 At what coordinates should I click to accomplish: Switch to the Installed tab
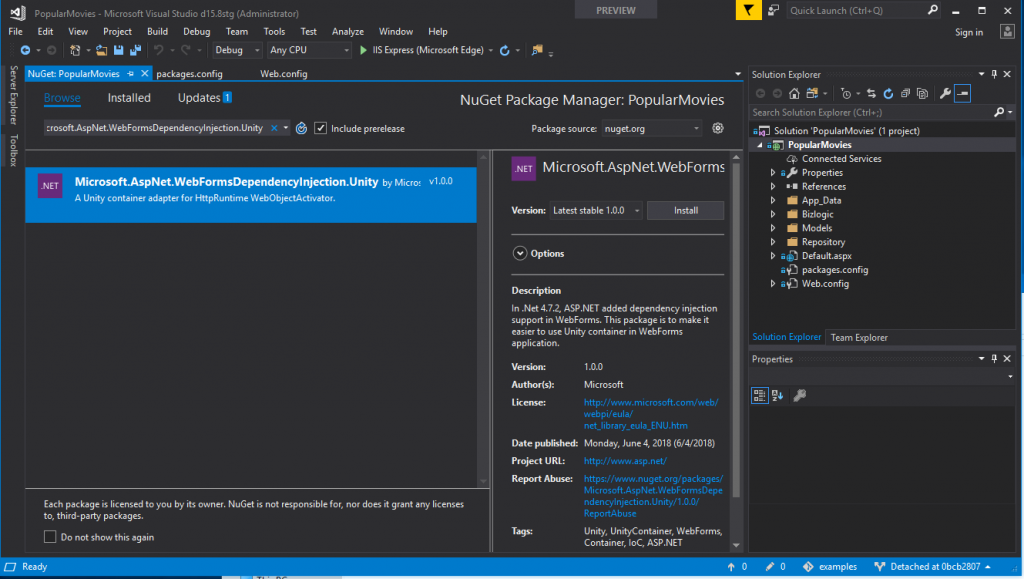pos(129,98)
